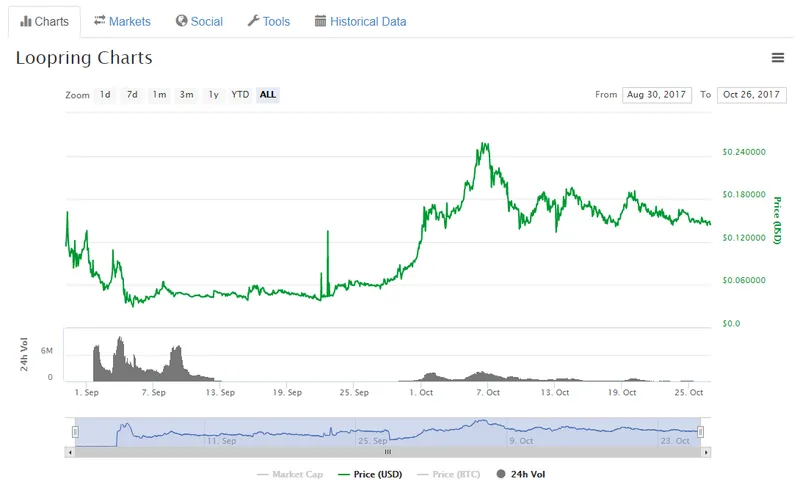800x487 pixels.
Task: Click the $0.0 price axis label
Action: pyautogui.click(x=731, y=323)
